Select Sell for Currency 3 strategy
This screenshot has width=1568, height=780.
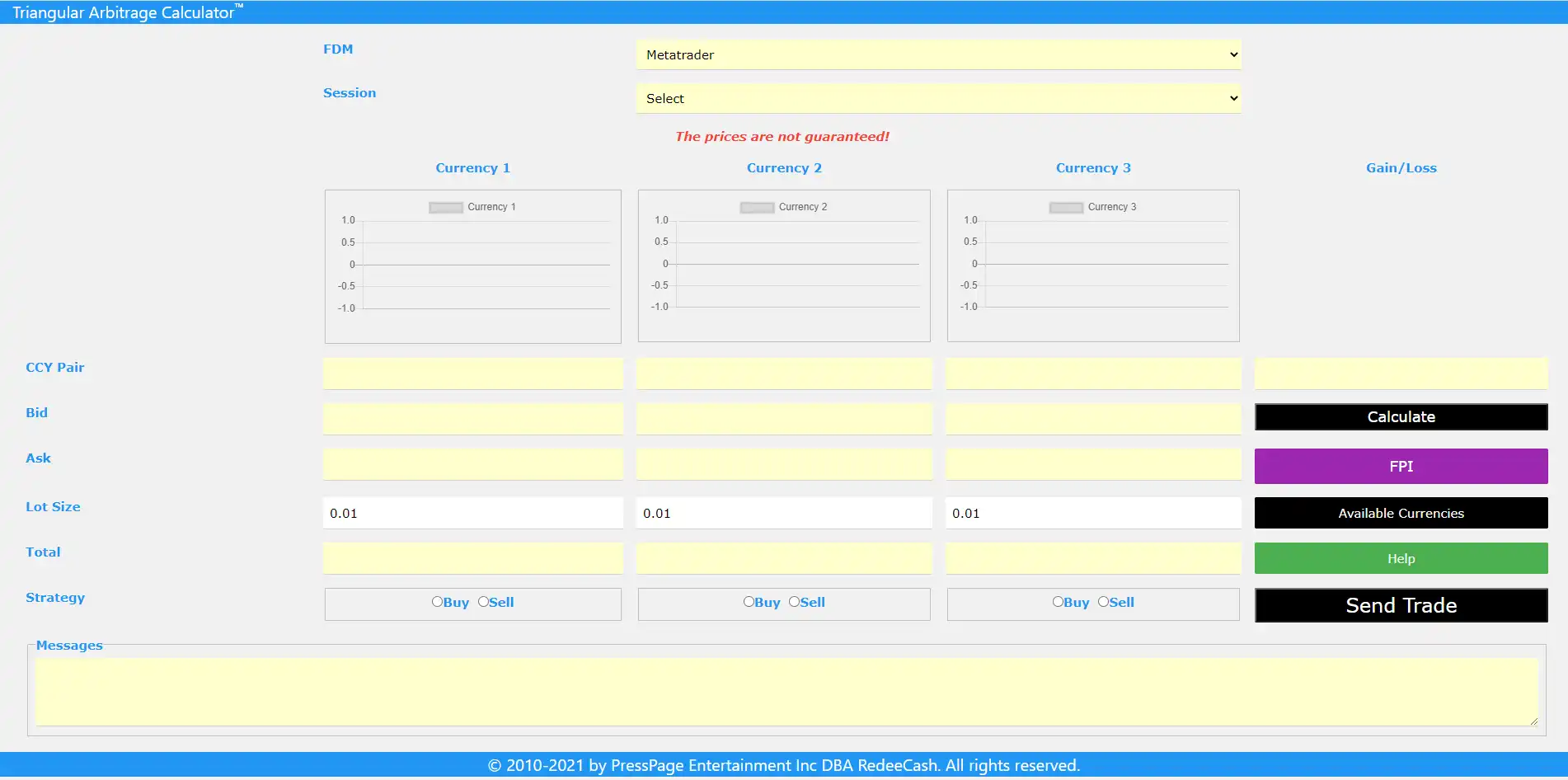[1103, 602]
